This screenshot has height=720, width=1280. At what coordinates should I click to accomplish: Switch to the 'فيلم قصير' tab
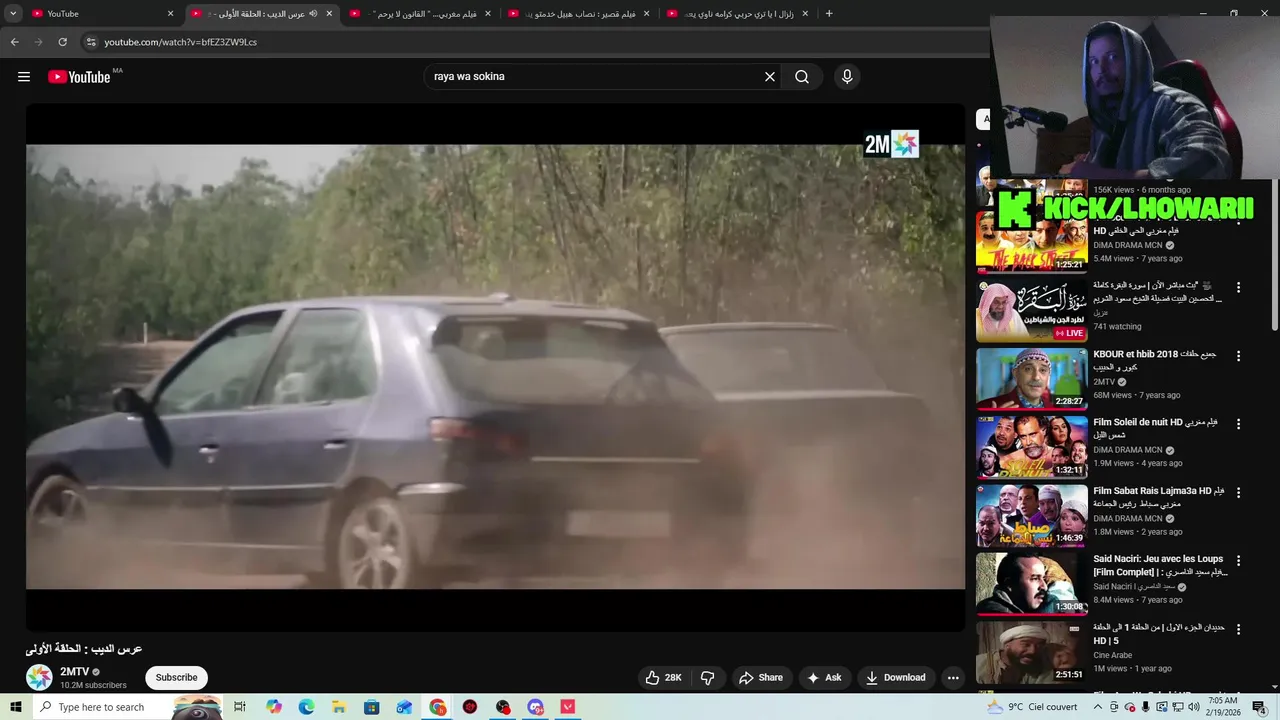coord(578,14)
